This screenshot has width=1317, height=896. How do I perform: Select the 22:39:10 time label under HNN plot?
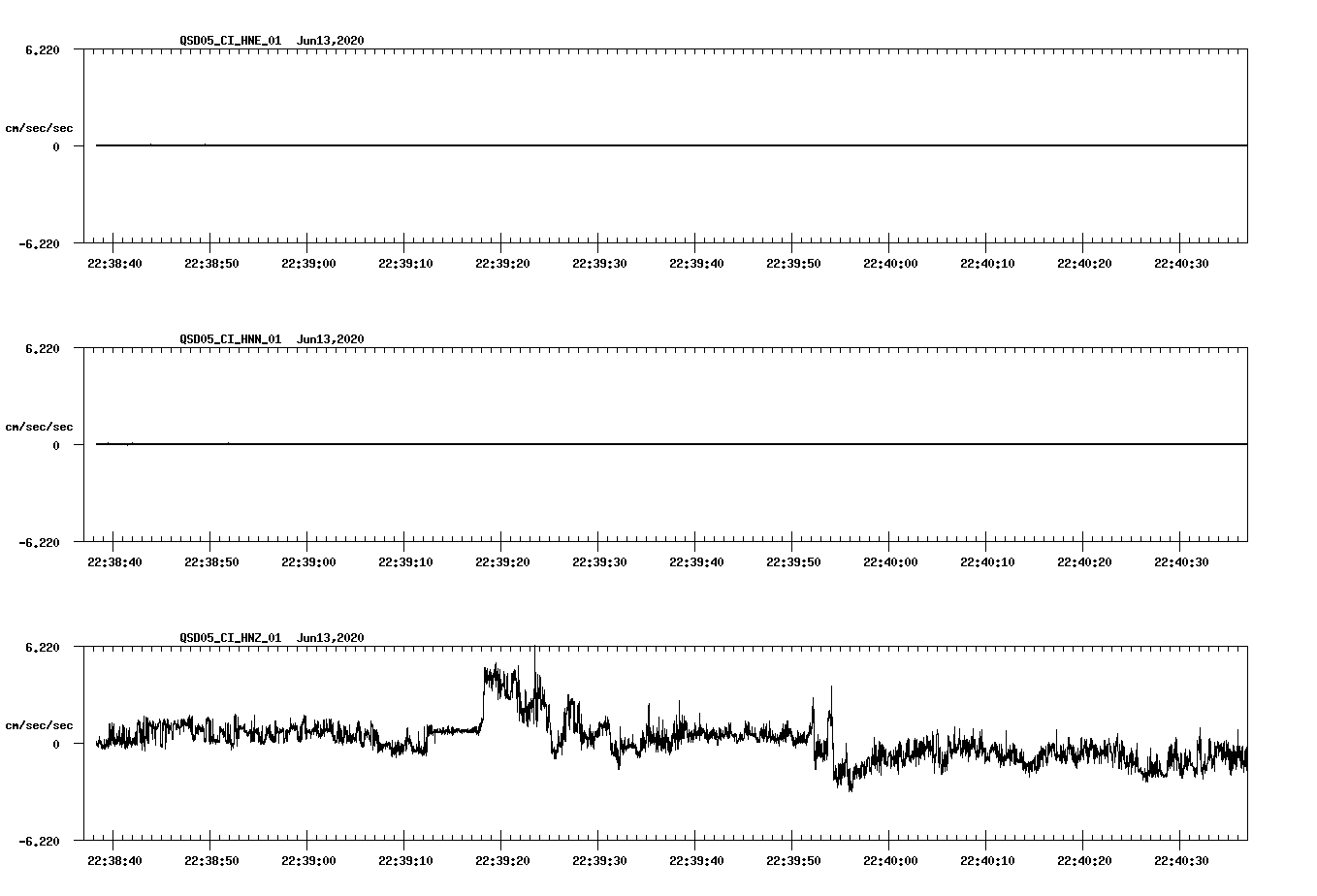point(405,562)
